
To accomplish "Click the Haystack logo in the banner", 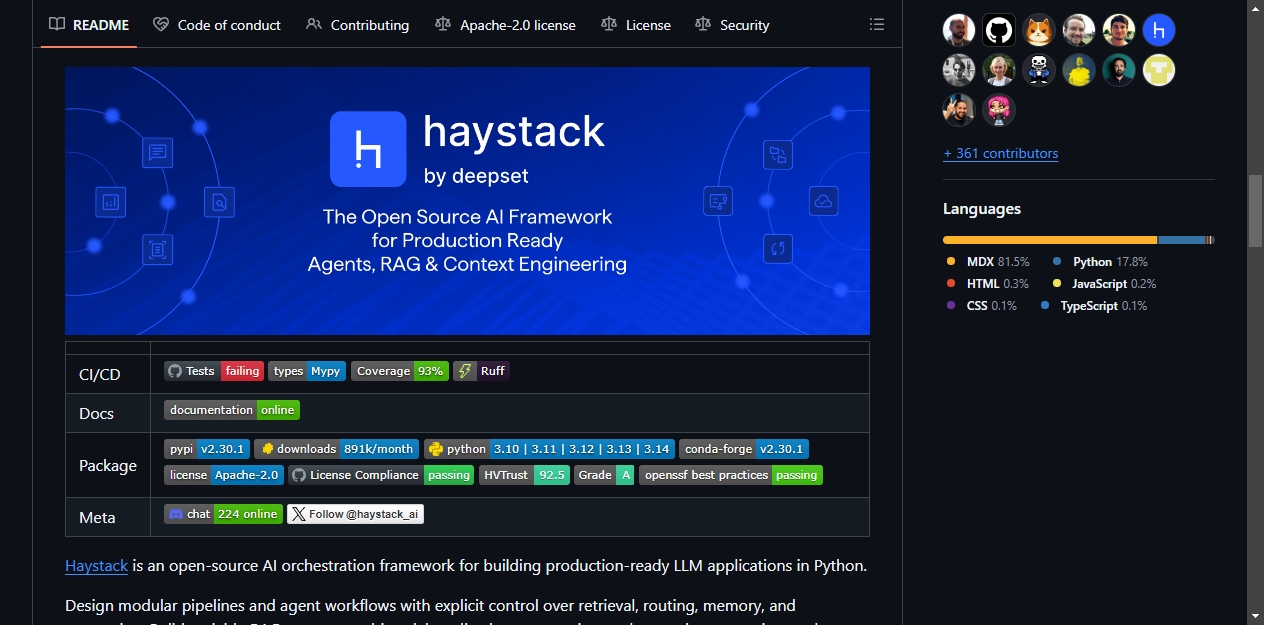I will (368, 149).
